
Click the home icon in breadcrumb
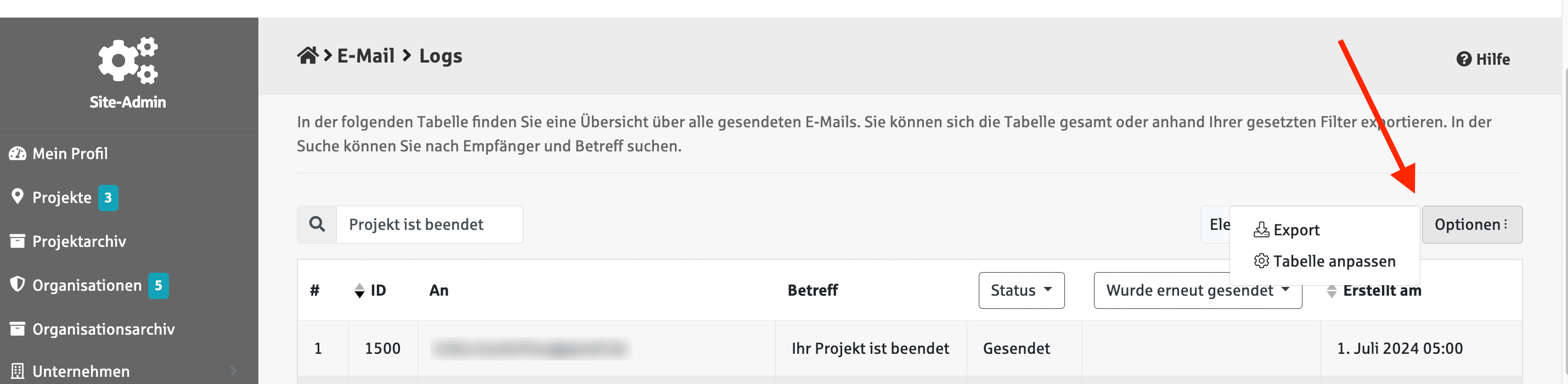point(307,56)
